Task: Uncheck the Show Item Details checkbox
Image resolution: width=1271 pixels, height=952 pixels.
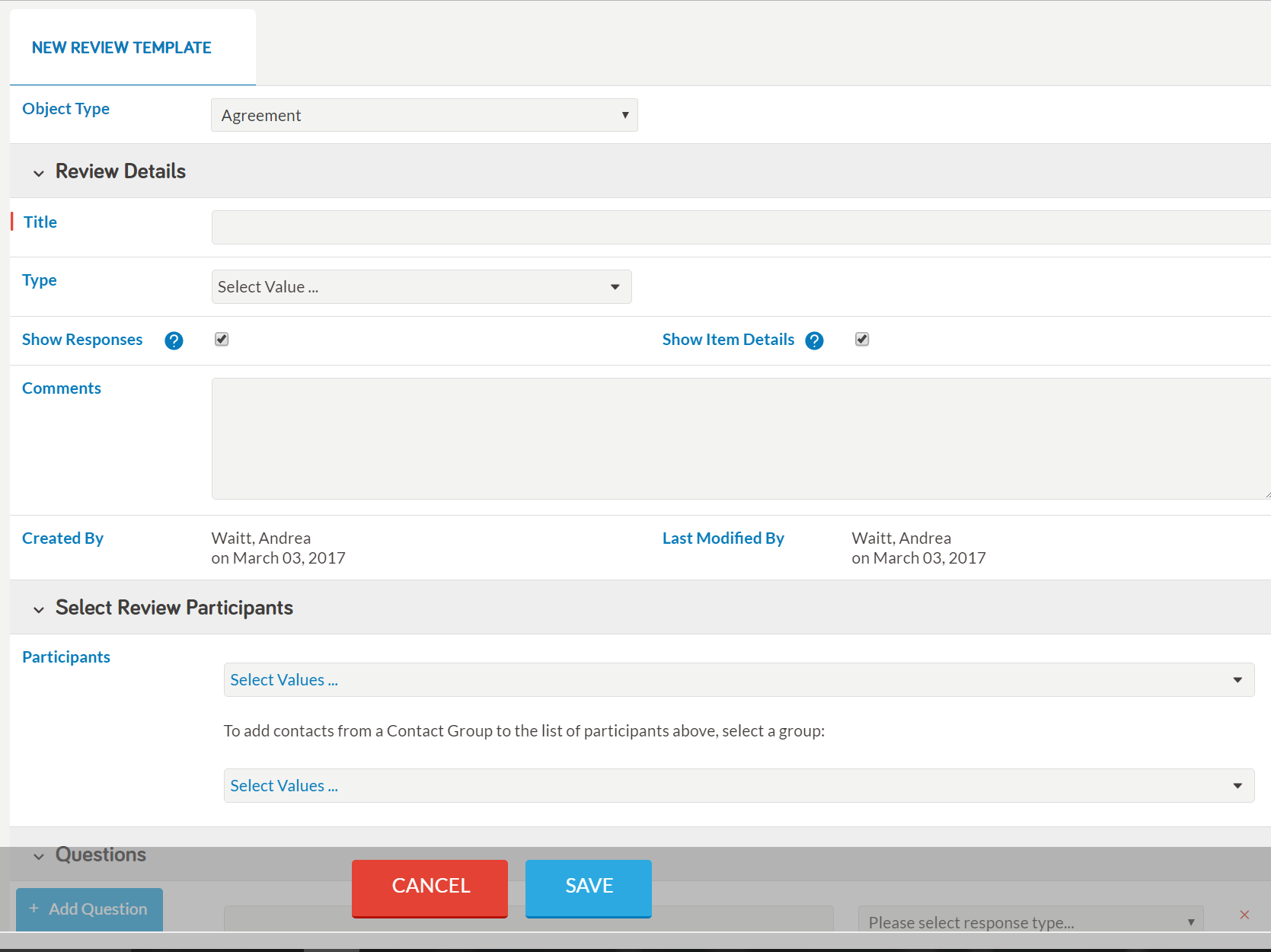Action: coord(862,339)
